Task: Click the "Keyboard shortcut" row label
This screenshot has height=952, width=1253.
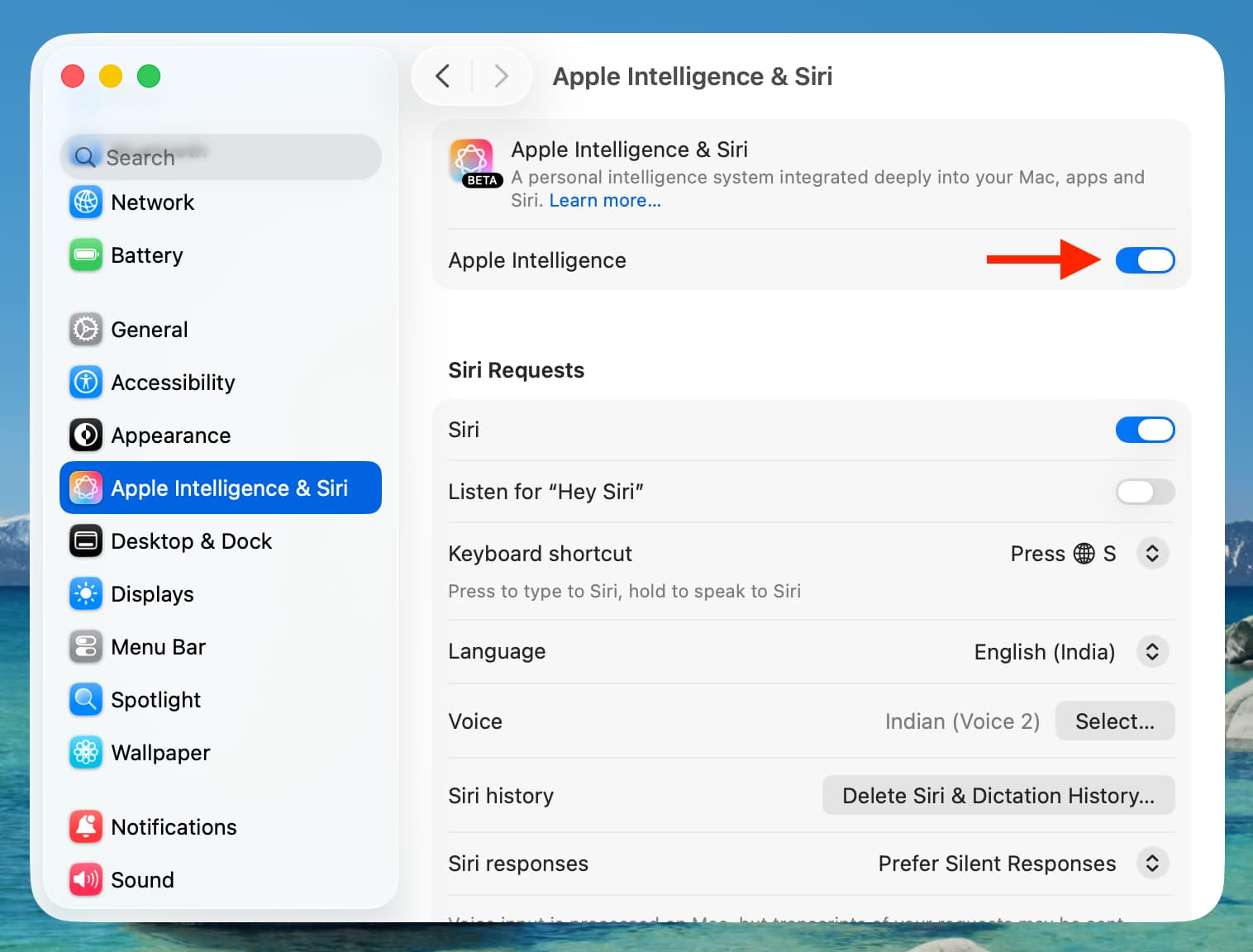Action: [x=540, y=554]
